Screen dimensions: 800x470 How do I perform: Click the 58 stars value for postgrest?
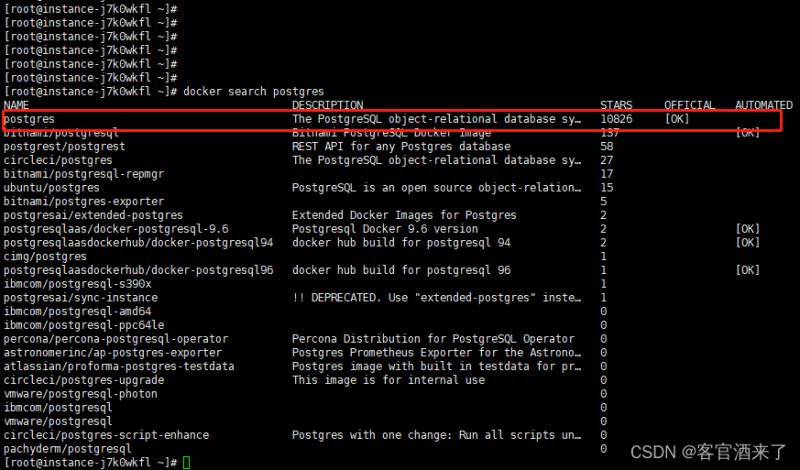pos(607,146)
